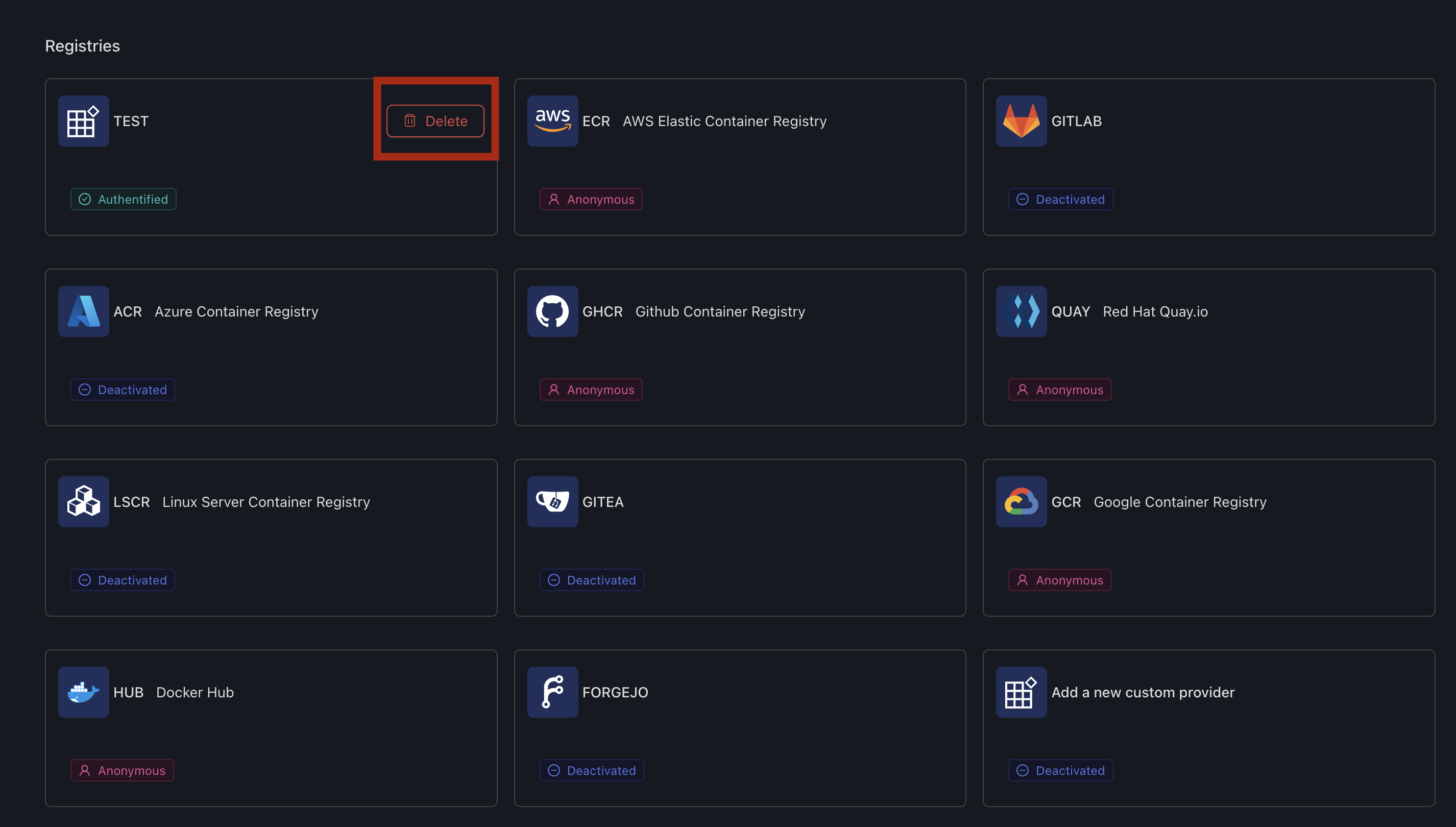This screenshot has height=827, width=1456.
Task: Click the minus circle icon in FORGEJO Deactivated badge
Action: (554, 770)
